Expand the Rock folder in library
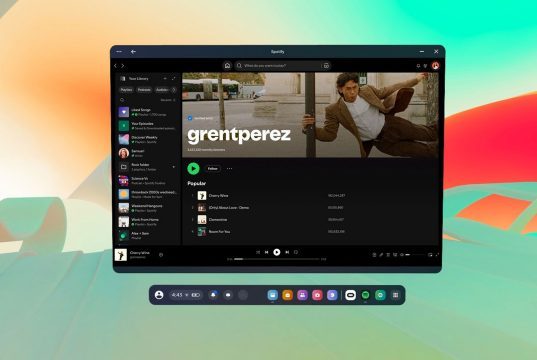The image size is (537, 360). pyautogui.click(x=174, y=167)
